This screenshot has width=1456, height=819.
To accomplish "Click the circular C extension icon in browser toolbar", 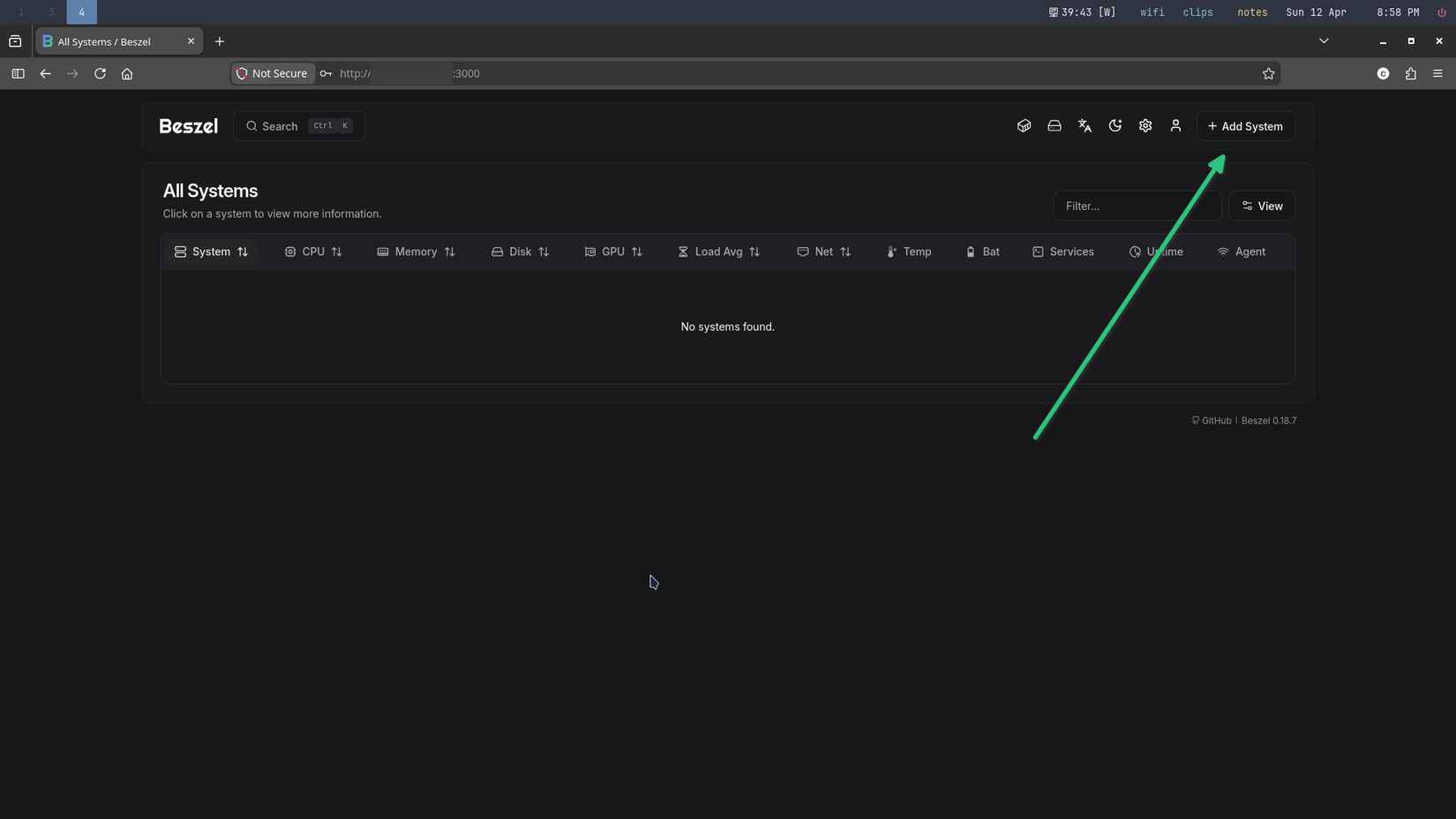I will 1383,74.
